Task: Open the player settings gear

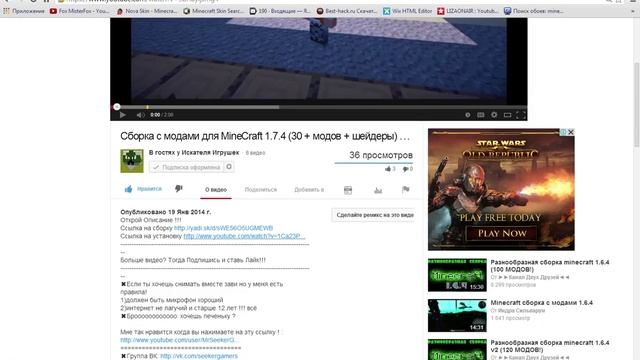Action: coord(494,115)
